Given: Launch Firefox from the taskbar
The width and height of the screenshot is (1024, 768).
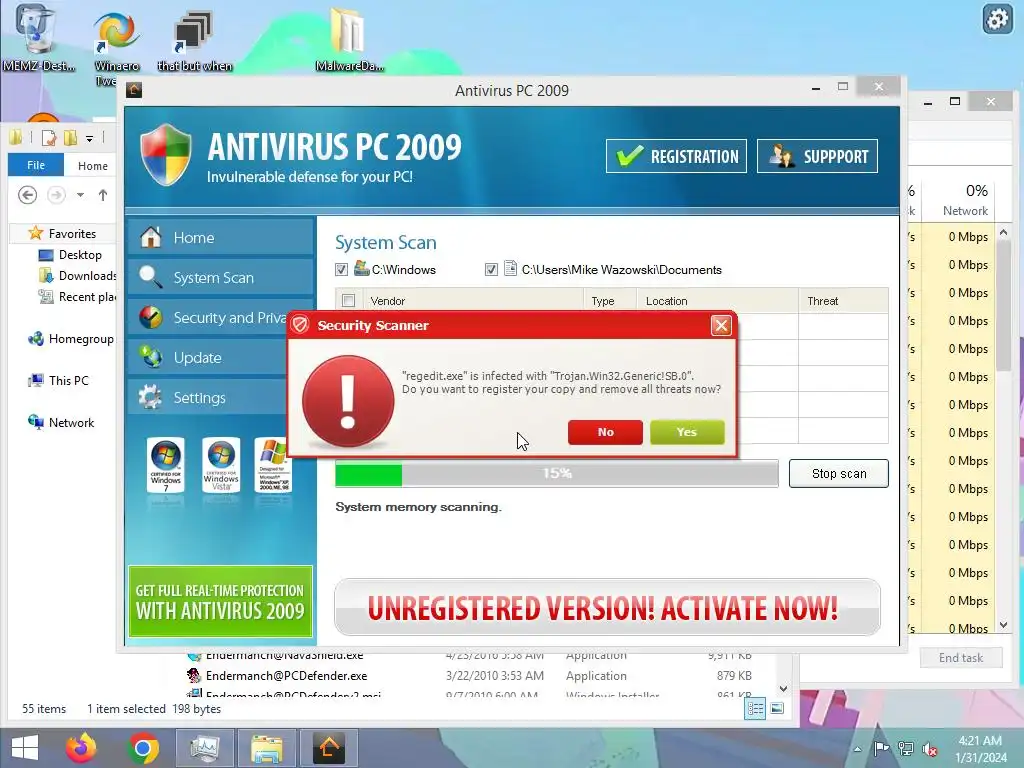Looking at the screenshot, I should pyautogui.click(x=81, y=748).
